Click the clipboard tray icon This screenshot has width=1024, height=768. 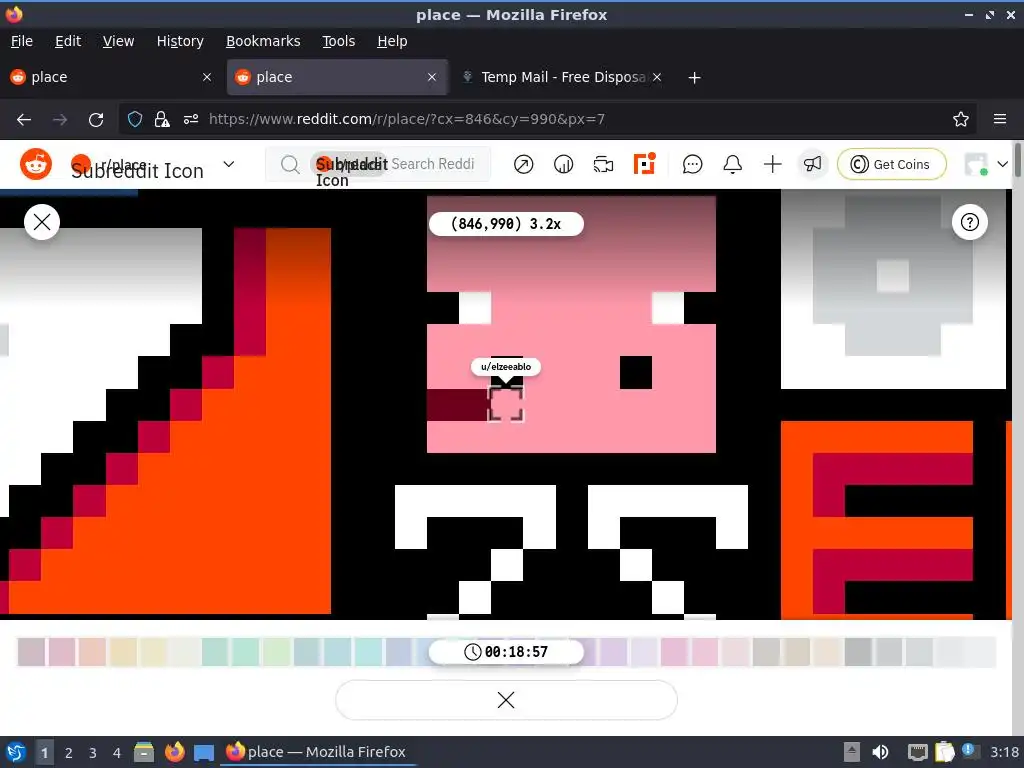[x=944, y=752]
